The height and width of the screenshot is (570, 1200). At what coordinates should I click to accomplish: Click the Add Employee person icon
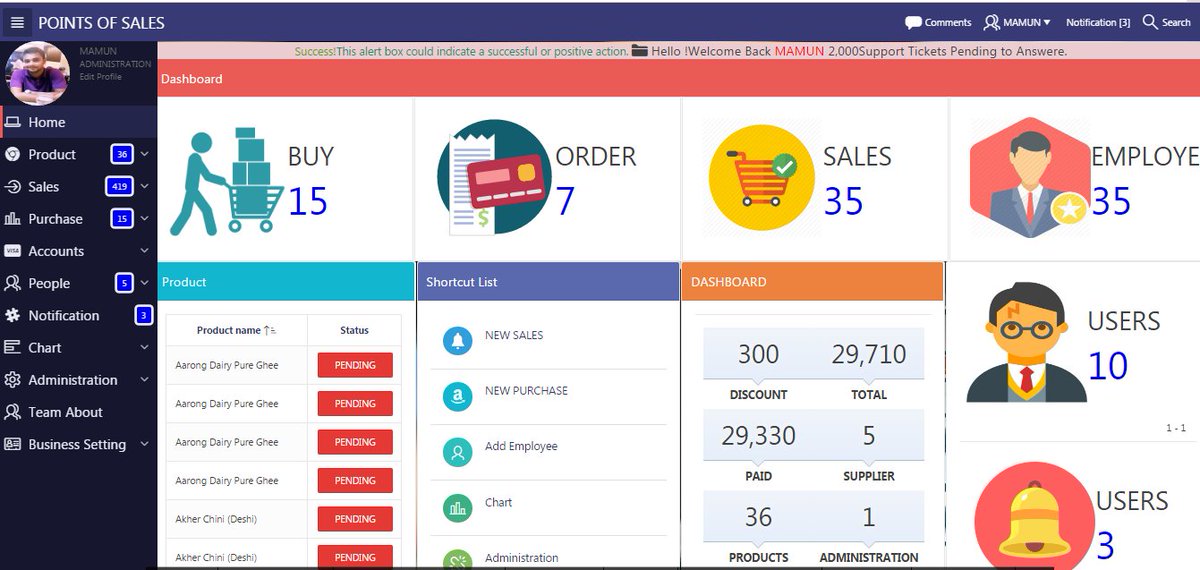coord(457,452)
